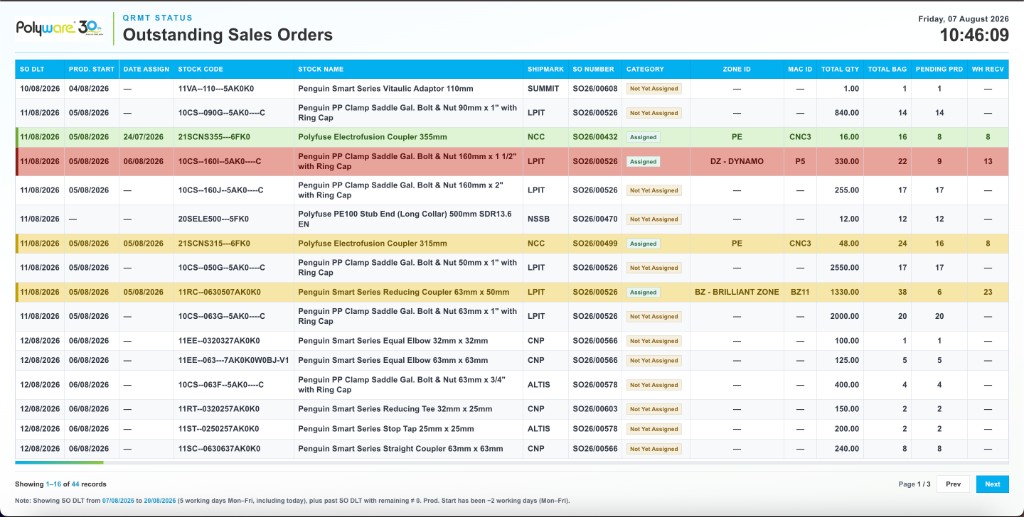Click the PROD. START column header
This screenshot has width=1024, height=517.
91,69
